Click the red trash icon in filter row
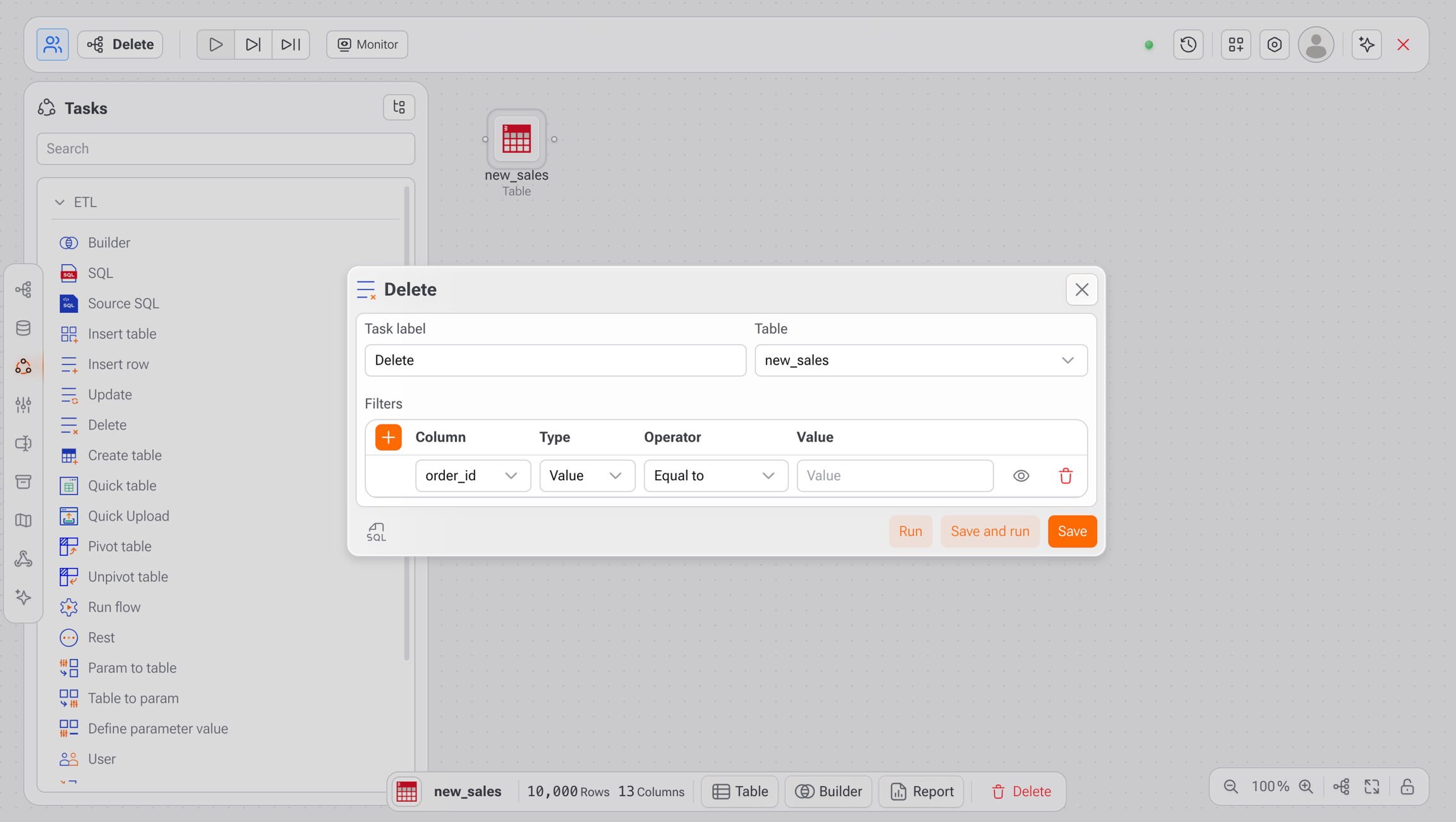The height and width of the screenshot is (822, 1456). [x=1065, y=476]
